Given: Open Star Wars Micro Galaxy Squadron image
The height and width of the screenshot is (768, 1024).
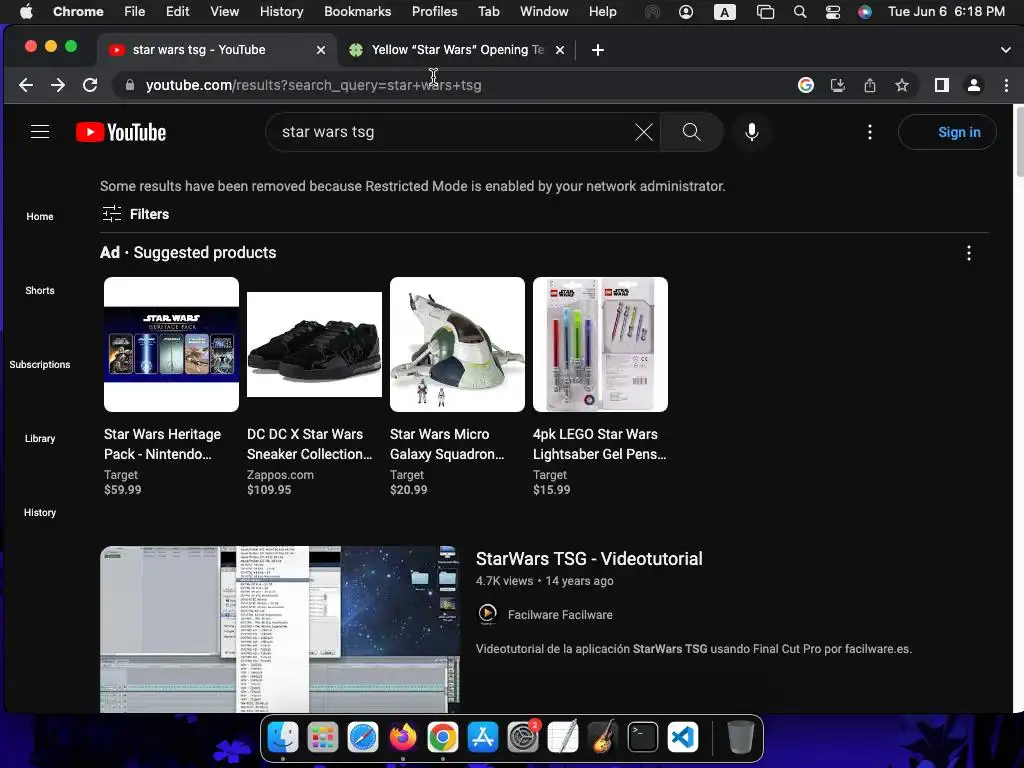Looking at the screenshot, I should pyautogui.click(x=457, y=344).
